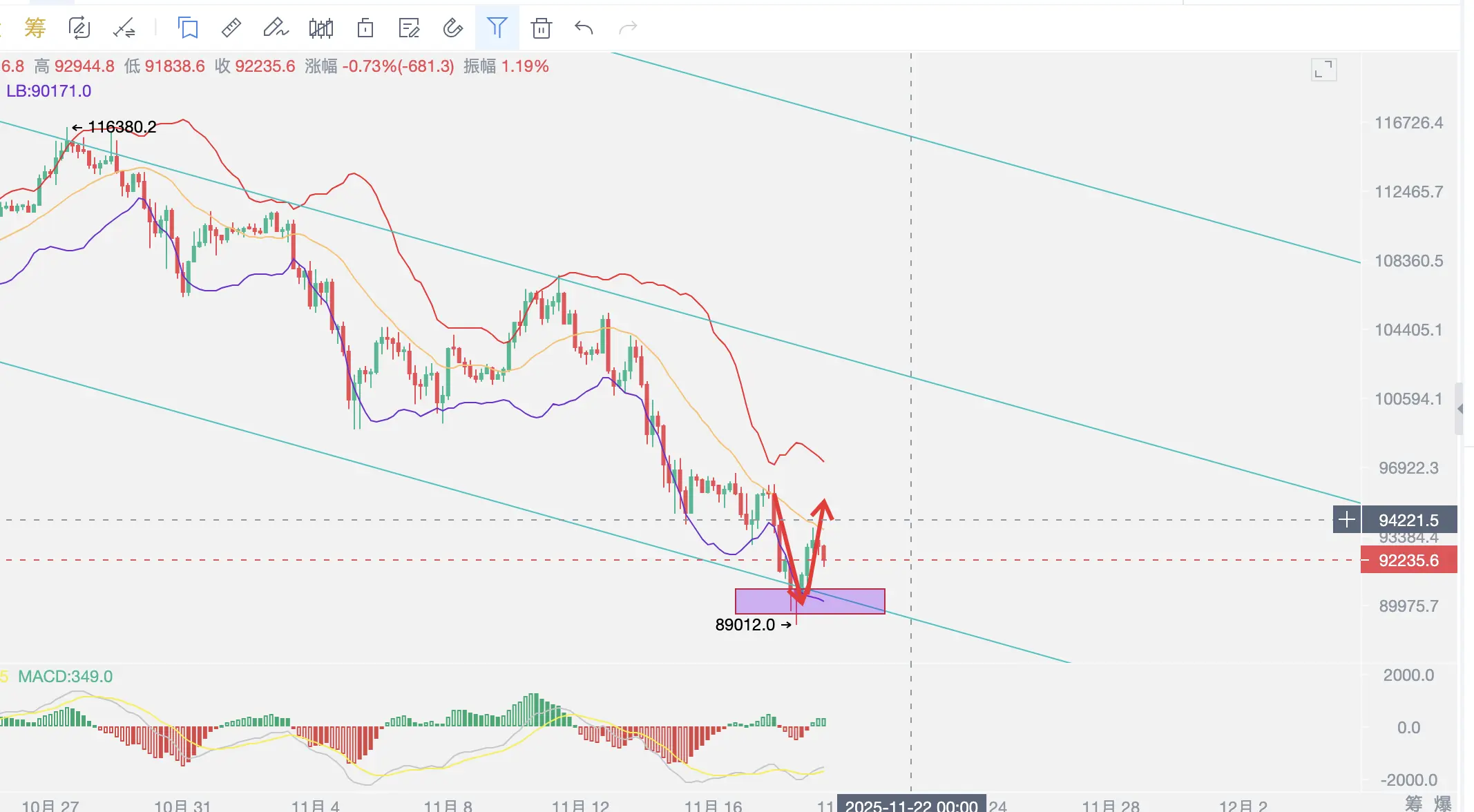The height and width of the screenshot is (812, 1474).
Task: Toggle the lock drawings icon
Action: (365, 28)
